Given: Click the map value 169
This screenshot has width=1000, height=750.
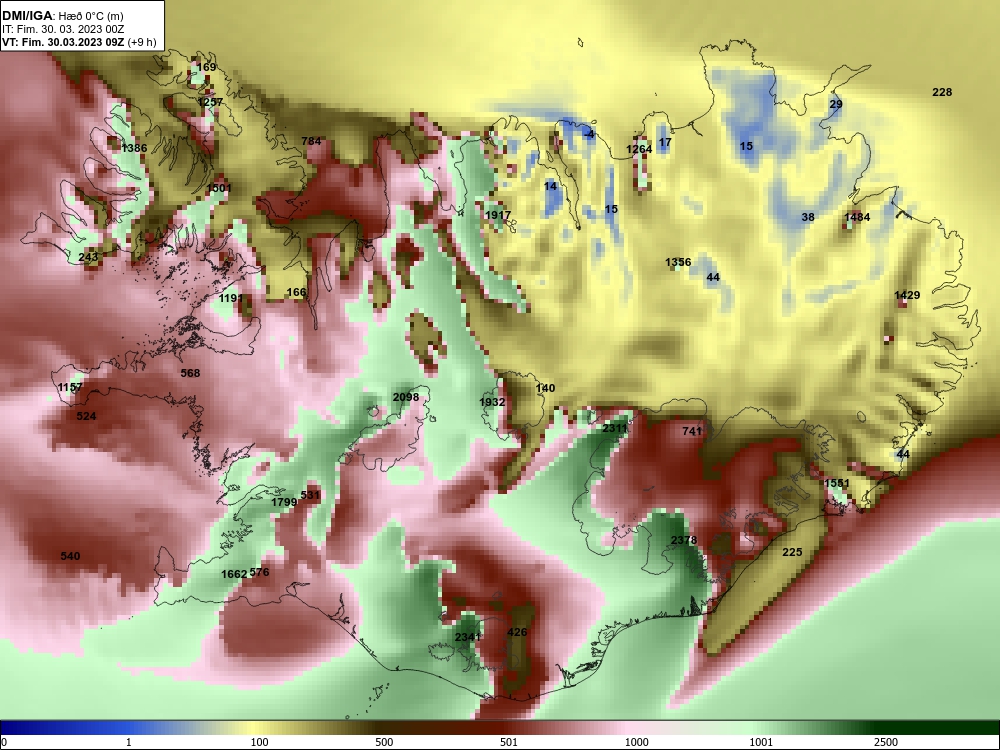Looking at the screenshot, I should click(x=206, y=67).
